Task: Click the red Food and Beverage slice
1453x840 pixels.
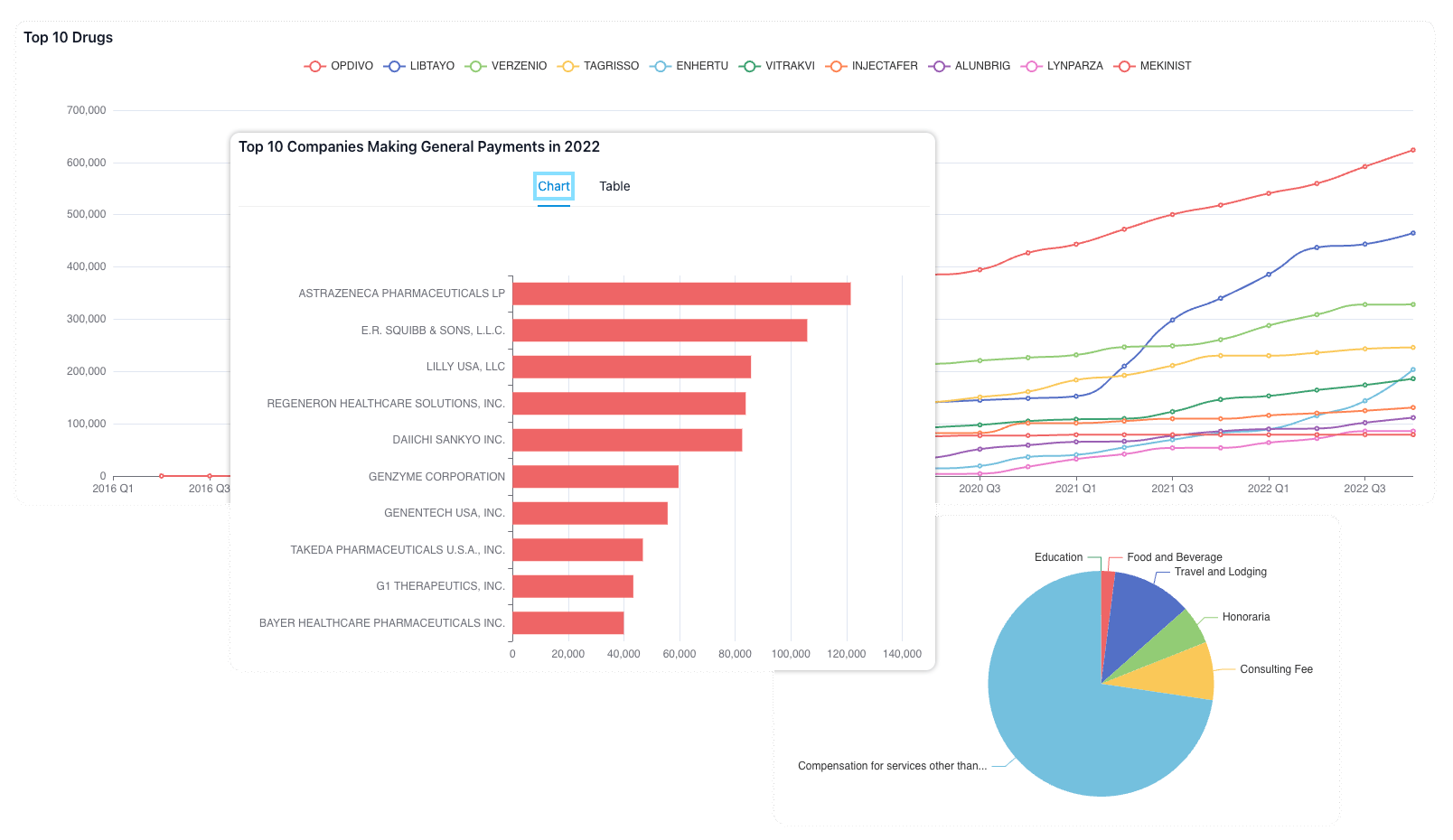Action: click(1107, 605)
